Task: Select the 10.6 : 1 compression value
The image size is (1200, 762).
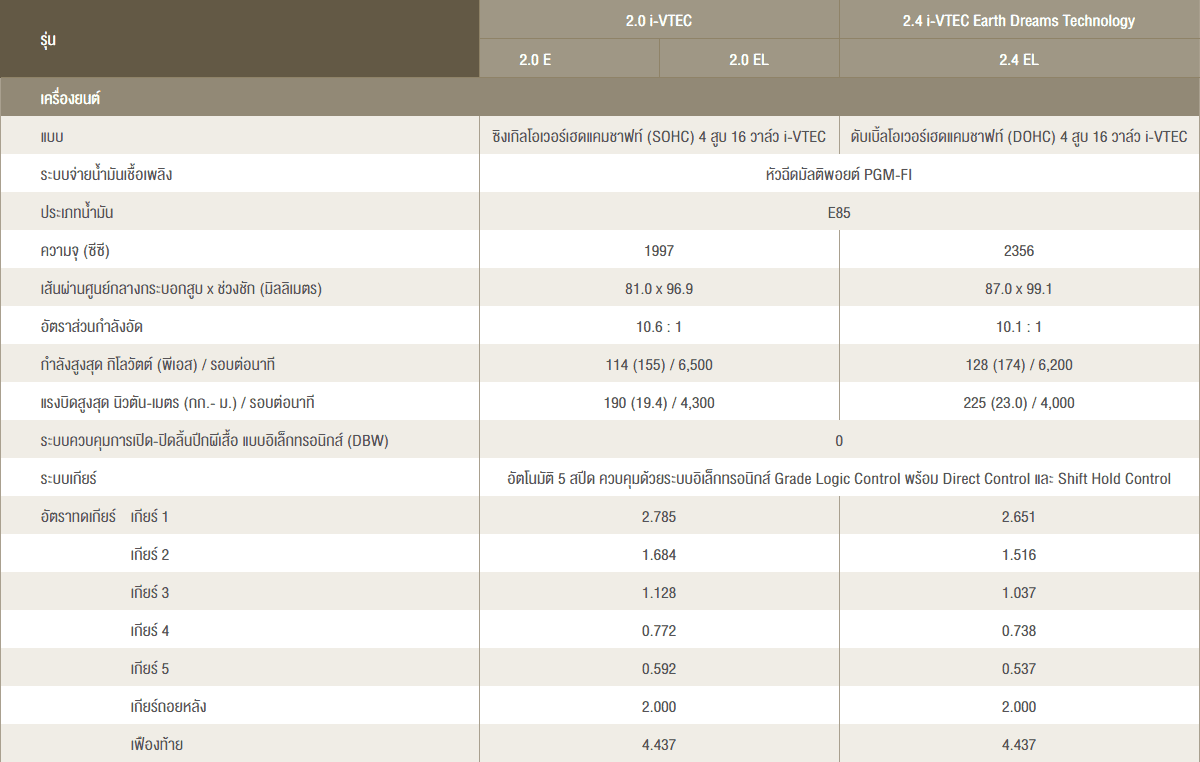Action: pyautogui.click(x=659, y=327)
